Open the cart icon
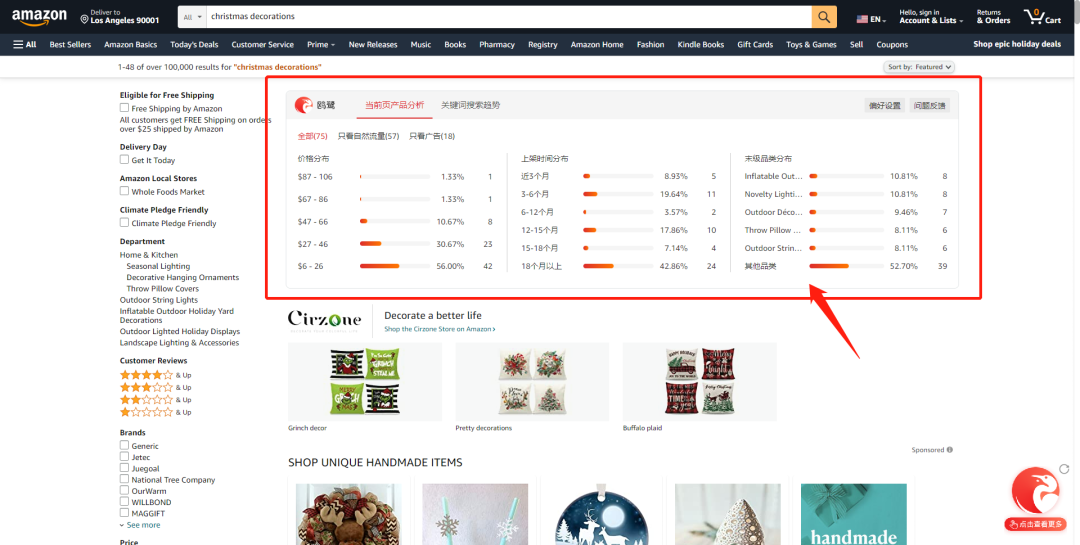 click(1042, 17)
